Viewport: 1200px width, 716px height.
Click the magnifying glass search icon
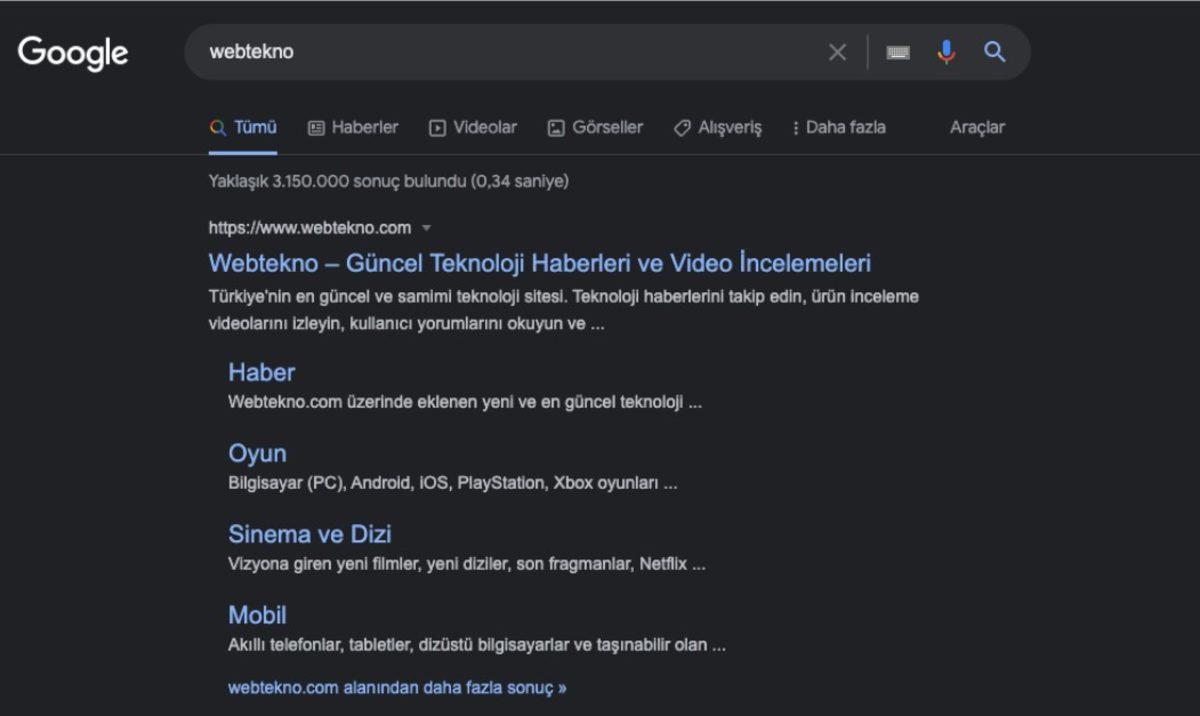[x=994, y=52]
